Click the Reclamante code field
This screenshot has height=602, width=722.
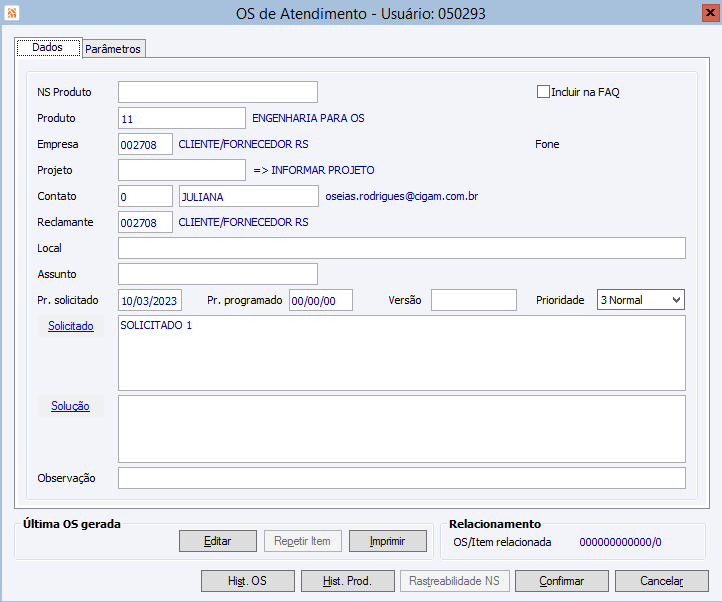[x=146, y=222]
